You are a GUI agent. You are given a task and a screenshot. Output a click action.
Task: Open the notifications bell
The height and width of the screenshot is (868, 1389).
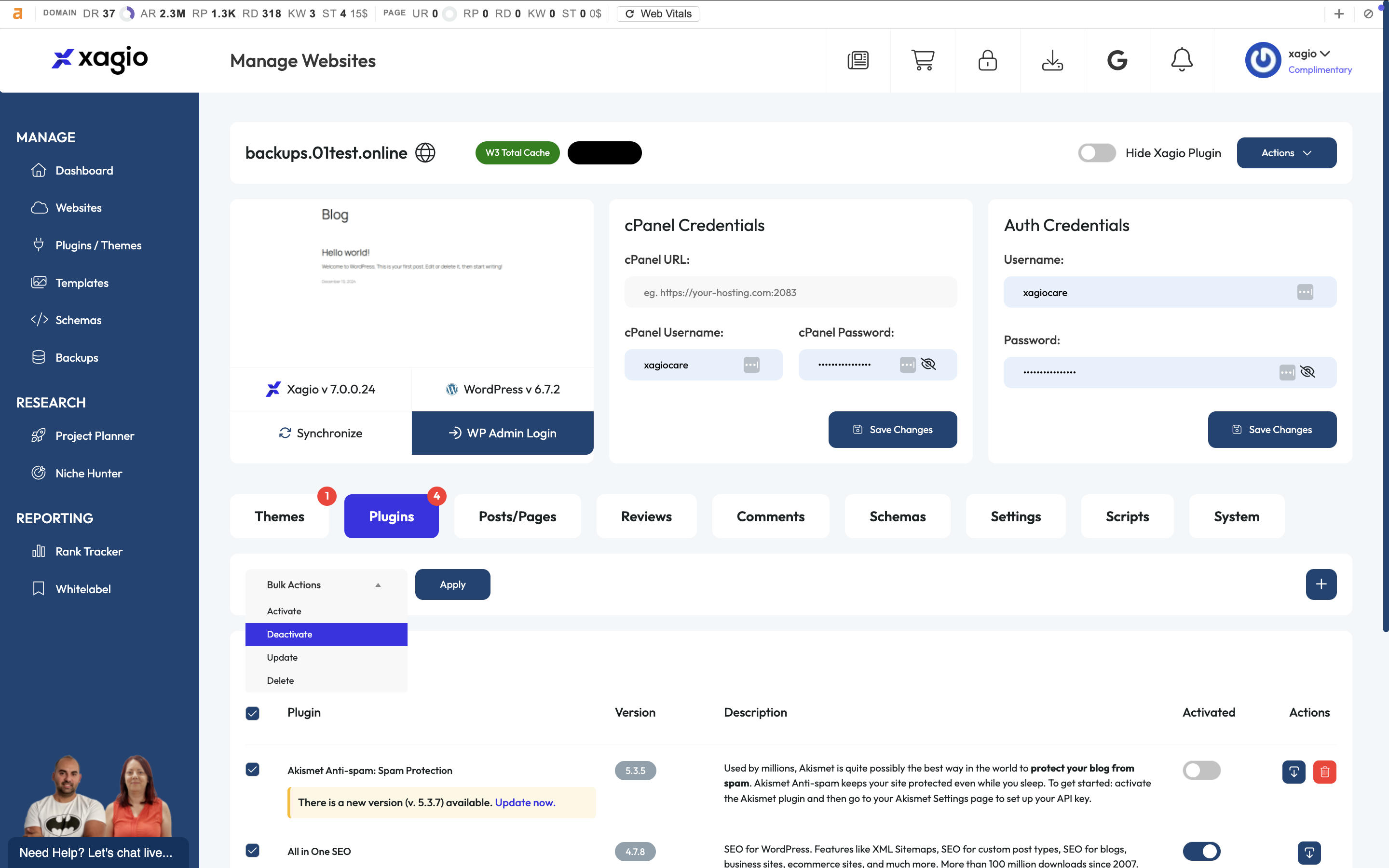(x=1182, y=60)
